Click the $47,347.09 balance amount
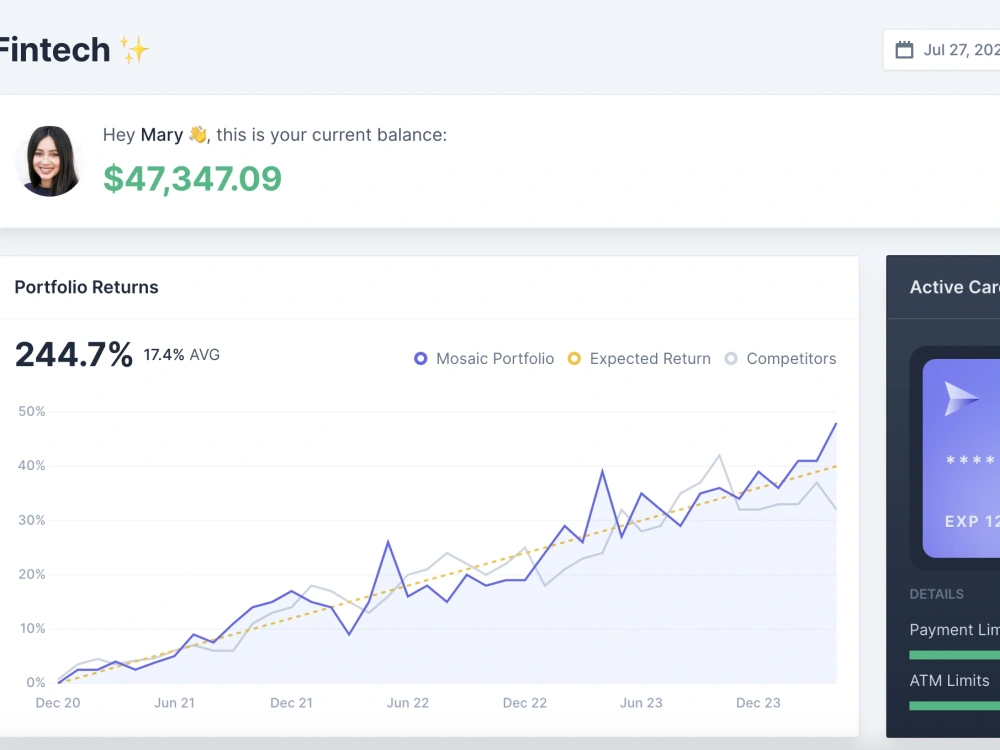Viewport: 1000px width, 750px height. [192, 178]
